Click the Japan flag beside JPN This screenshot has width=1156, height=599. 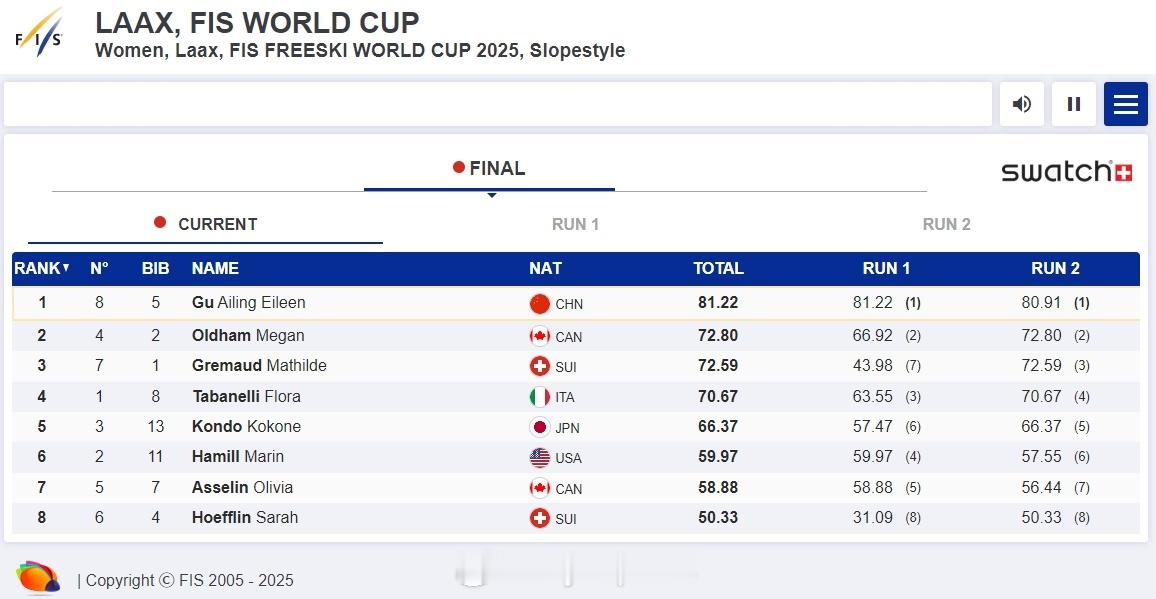pyautogui.click(x=540, y=427)
